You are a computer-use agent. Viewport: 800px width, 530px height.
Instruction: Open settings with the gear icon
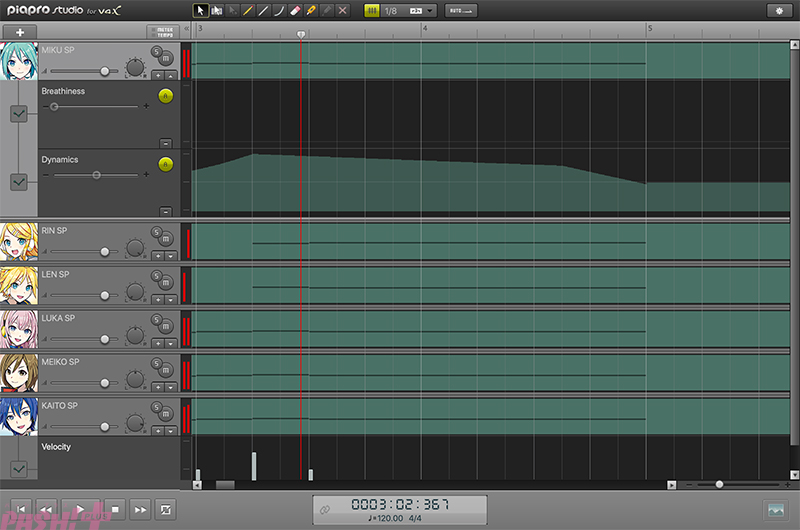click(777, 10)
